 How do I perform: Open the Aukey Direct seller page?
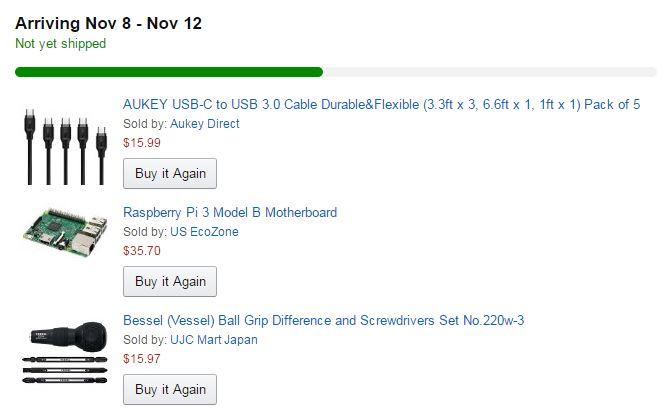tap(205, 124)
